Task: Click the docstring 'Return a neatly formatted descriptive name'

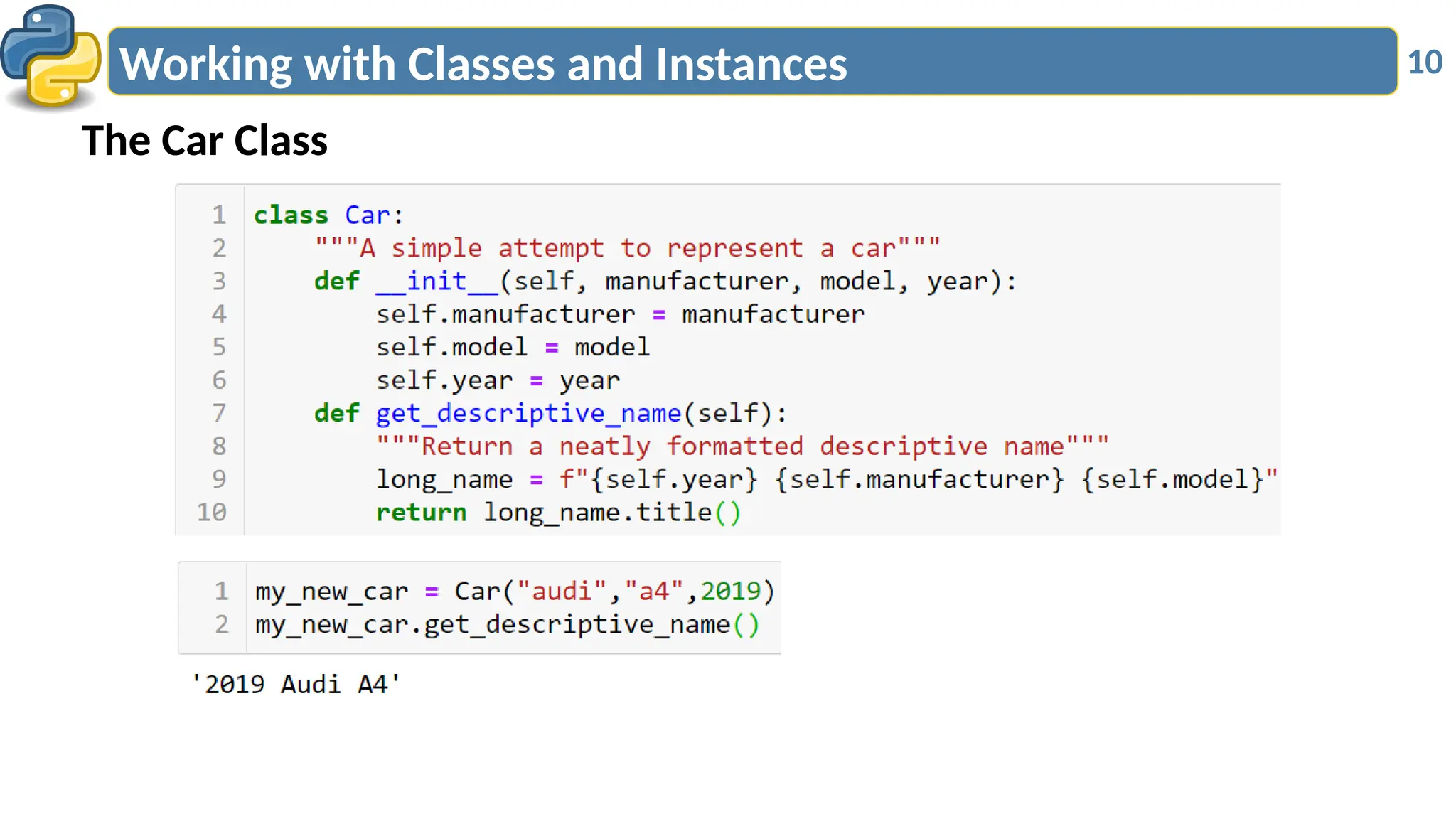Action: tap(742, 446)
